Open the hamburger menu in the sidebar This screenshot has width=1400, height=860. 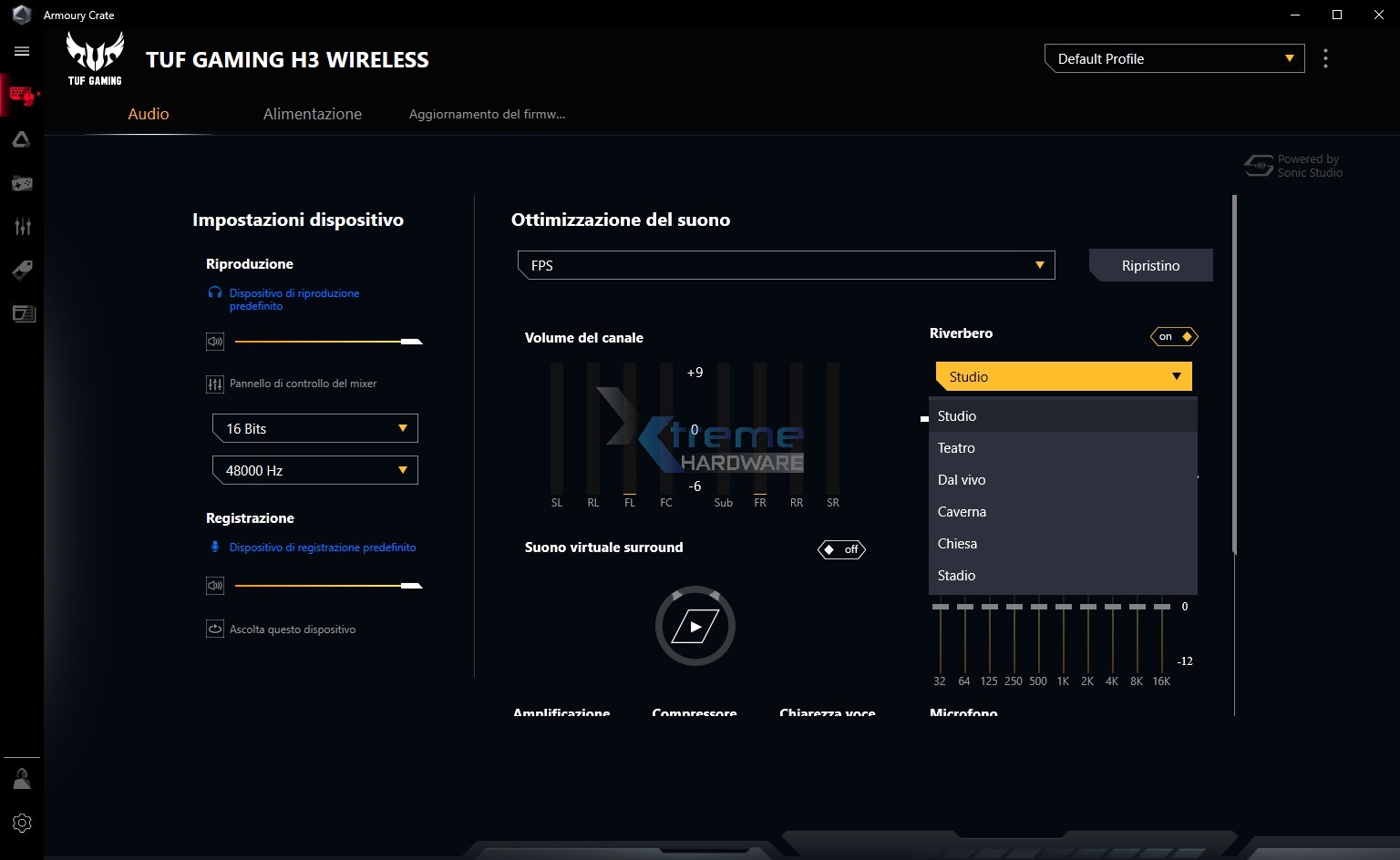pos(22,52)
